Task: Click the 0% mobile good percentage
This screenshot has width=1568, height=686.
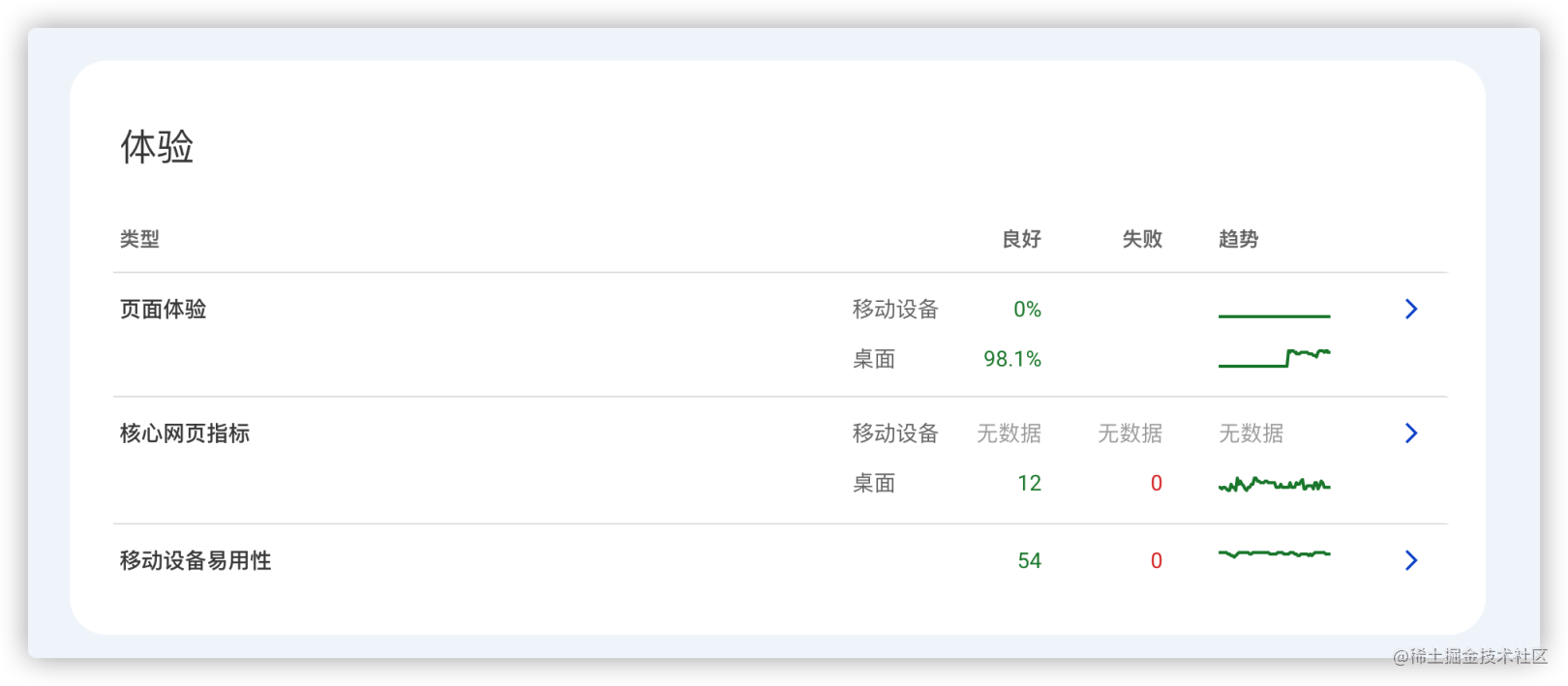Action: tap(1027, 310)
